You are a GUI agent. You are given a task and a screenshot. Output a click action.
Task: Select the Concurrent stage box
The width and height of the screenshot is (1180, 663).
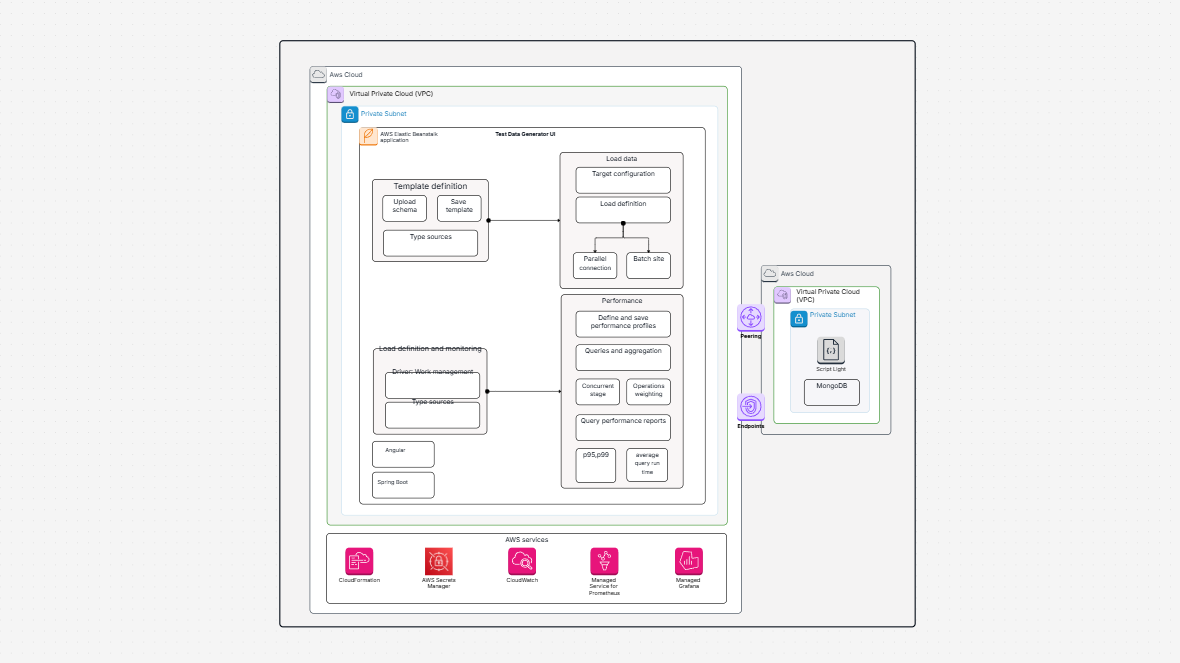(598, 392)
